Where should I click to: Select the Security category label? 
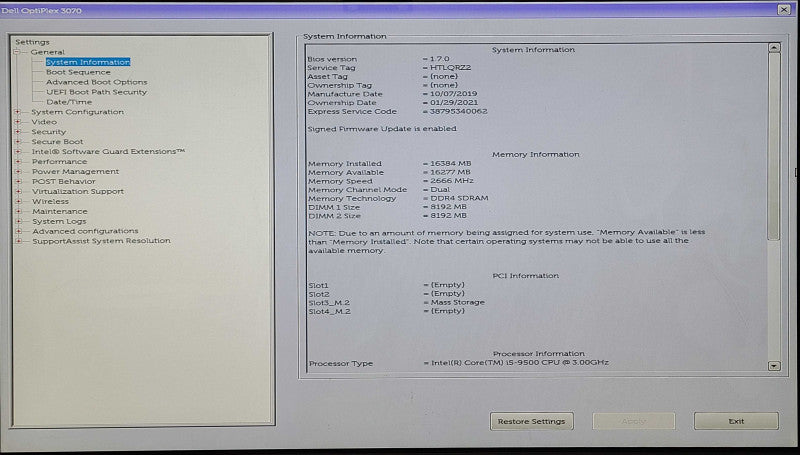48,132
